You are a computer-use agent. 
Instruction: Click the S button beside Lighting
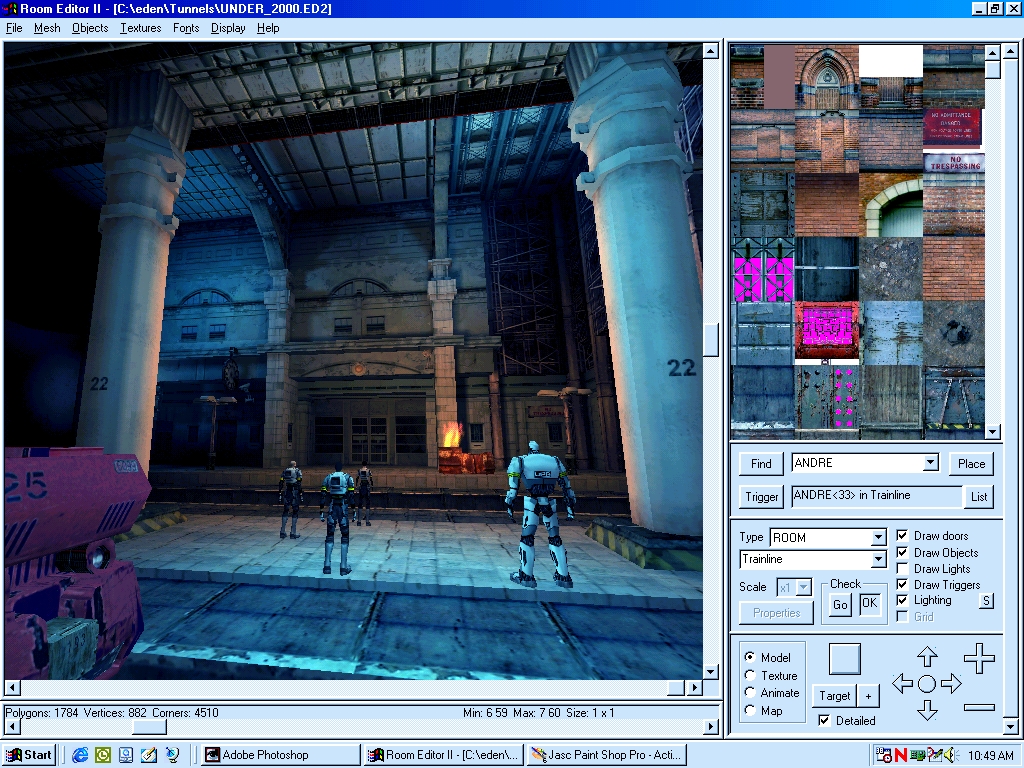coord(986,601)
